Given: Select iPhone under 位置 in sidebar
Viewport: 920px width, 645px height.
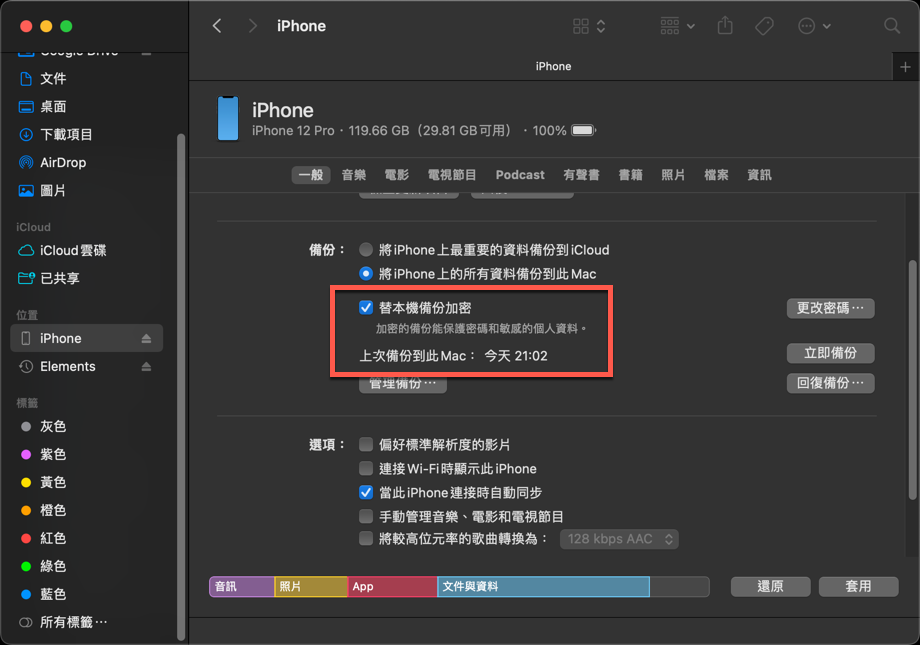Looking at the screenshot, I should tap(86, 338).
